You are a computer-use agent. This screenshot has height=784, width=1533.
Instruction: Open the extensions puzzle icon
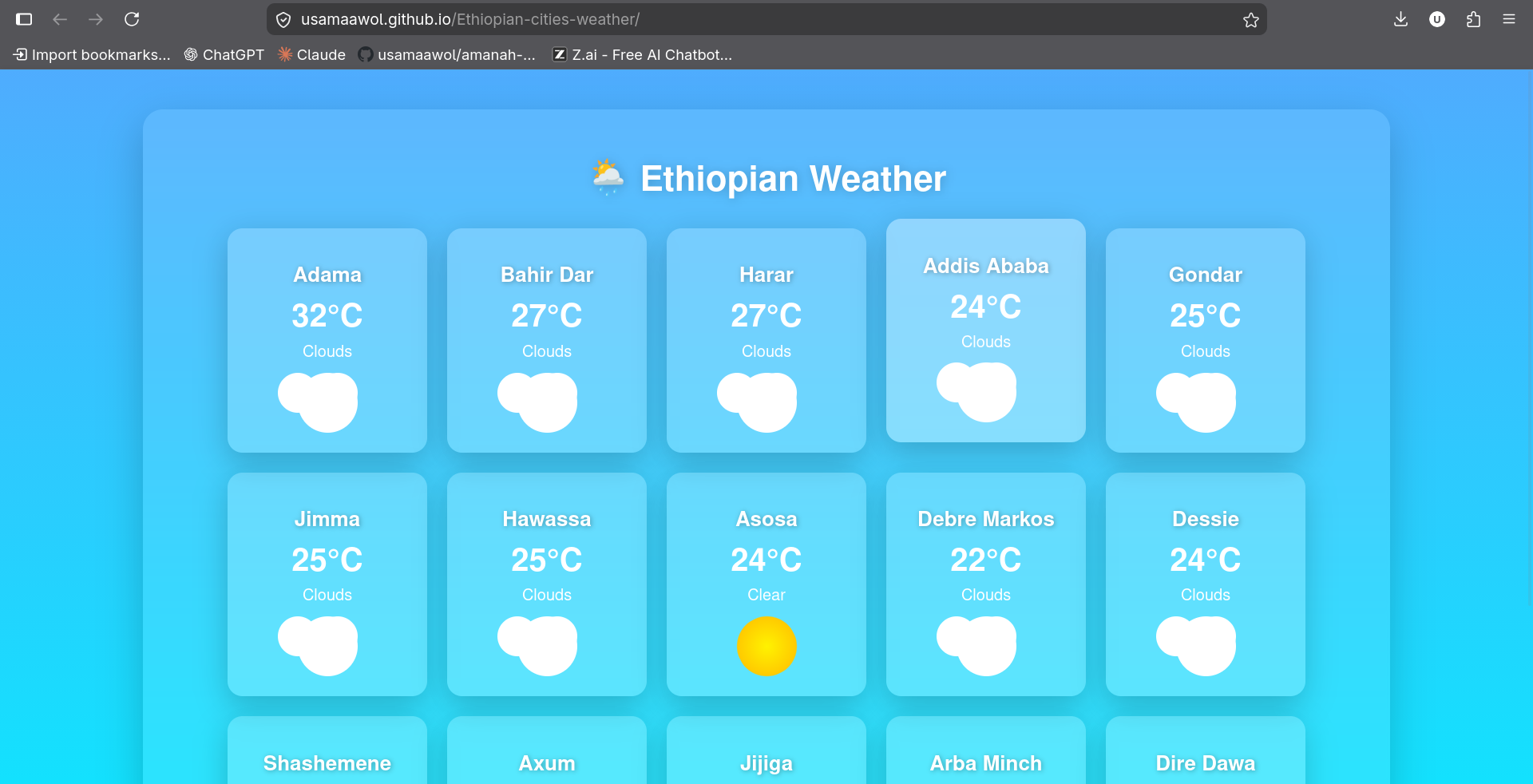pos(1473,19)
